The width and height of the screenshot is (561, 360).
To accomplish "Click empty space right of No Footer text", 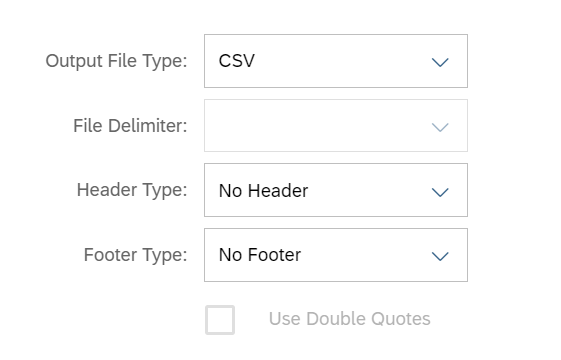I will (365, 255).
